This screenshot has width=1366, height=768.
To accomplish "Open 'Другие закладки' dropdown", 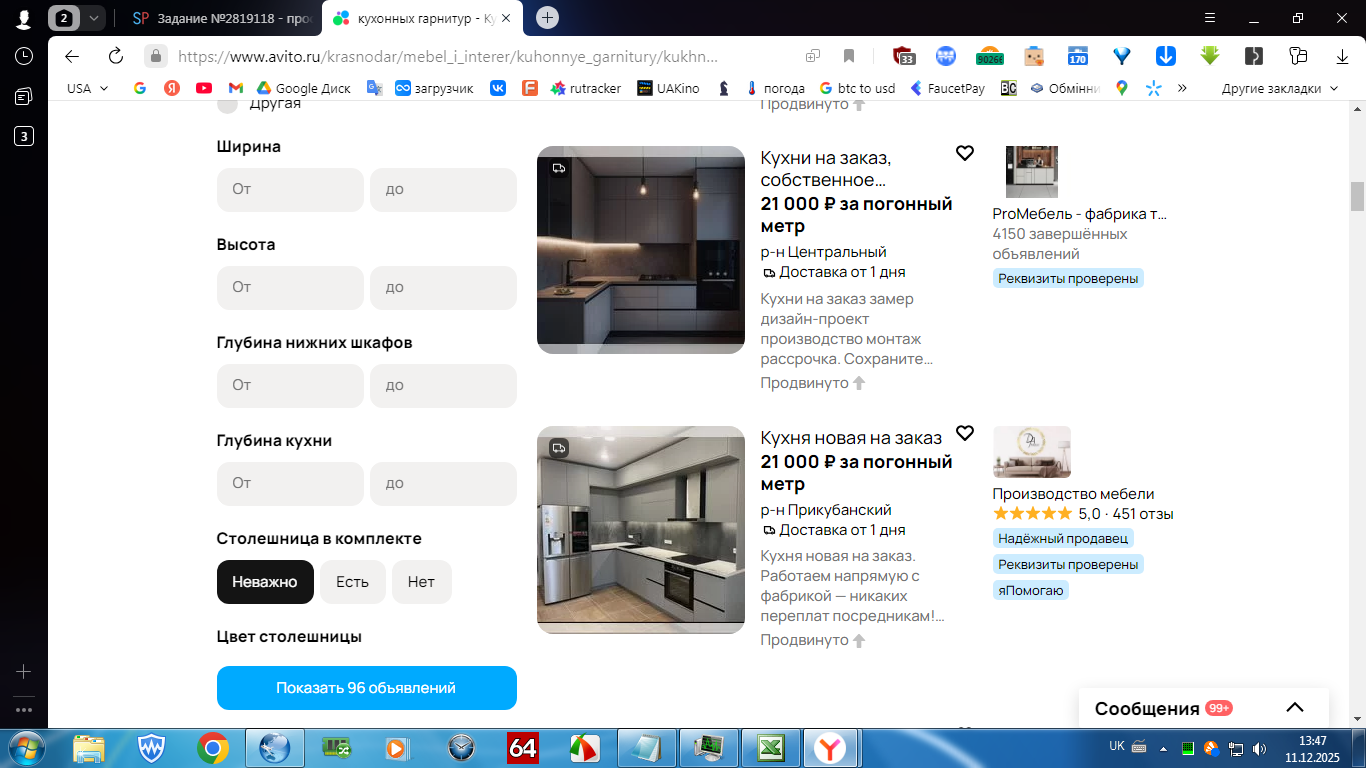I will (x=1279, y=88).
